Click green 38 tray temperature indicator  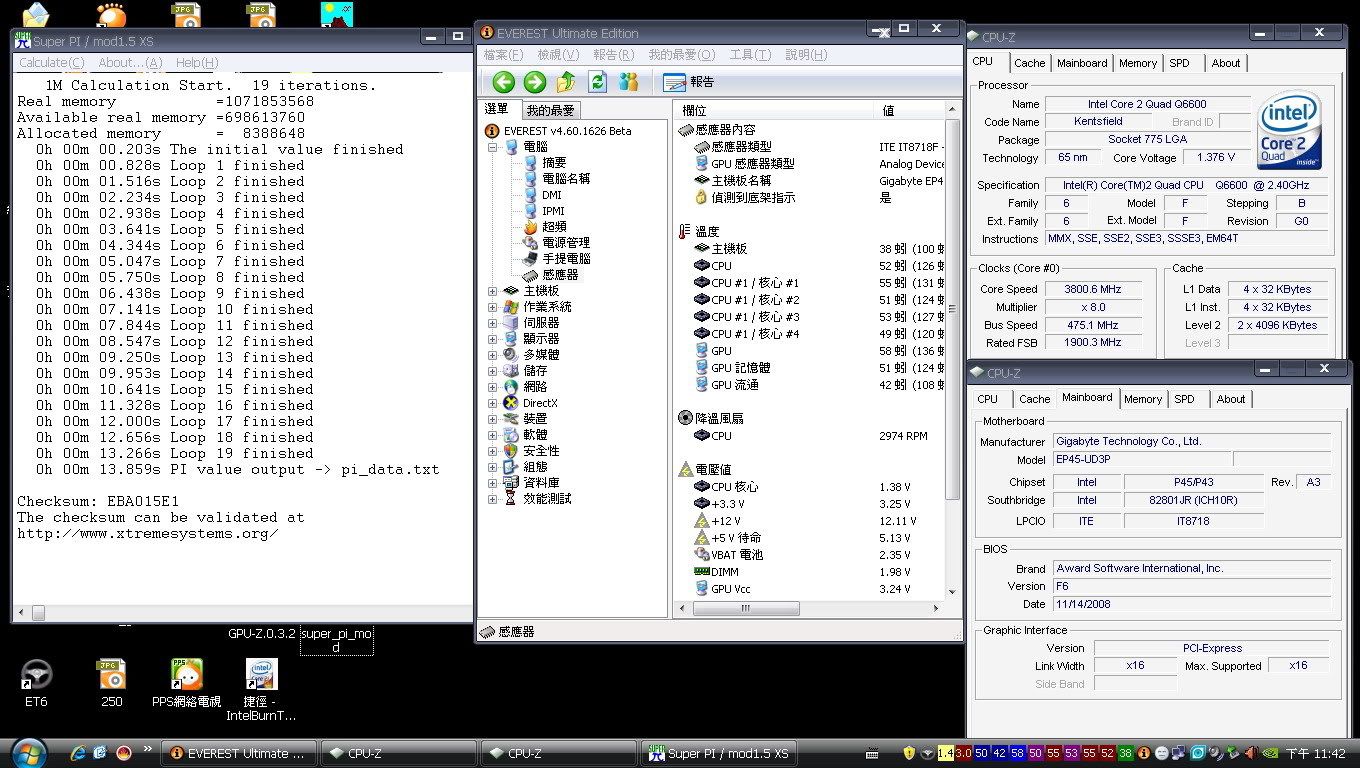pyautogui.click(x=1126, y=753)
